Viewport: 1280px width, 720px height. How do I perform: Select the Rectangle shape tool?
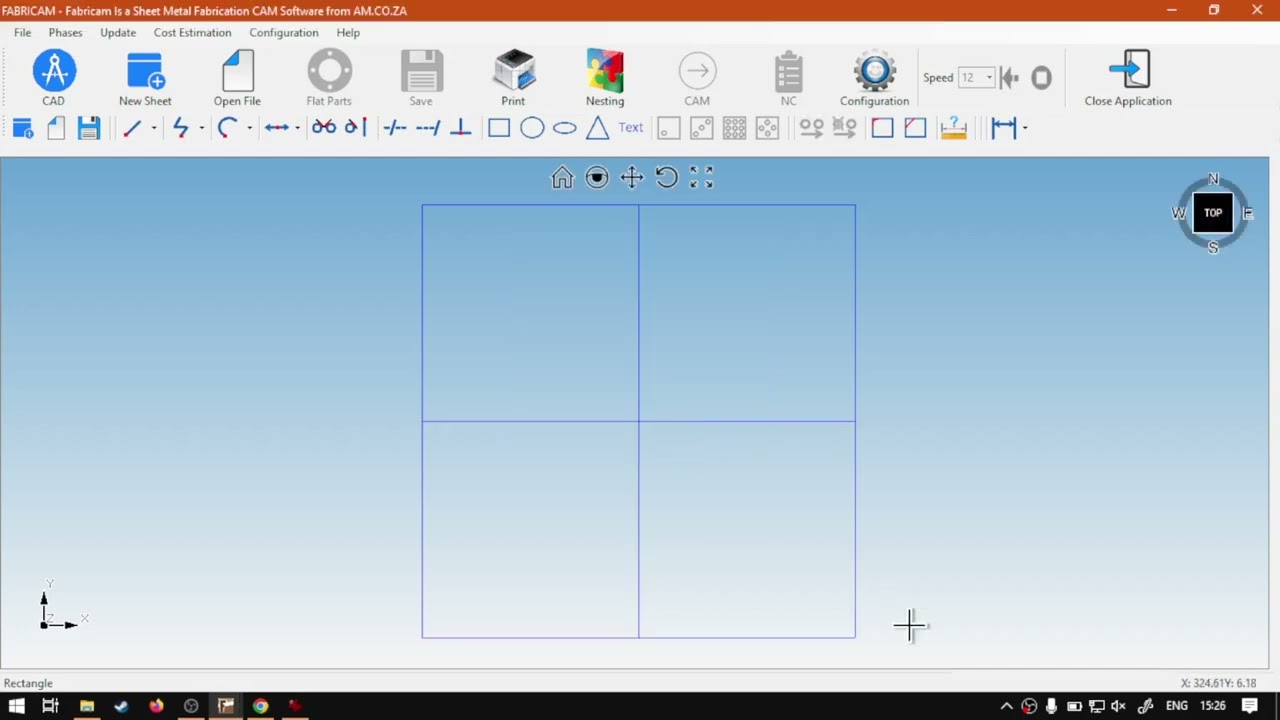click(499, 128)
